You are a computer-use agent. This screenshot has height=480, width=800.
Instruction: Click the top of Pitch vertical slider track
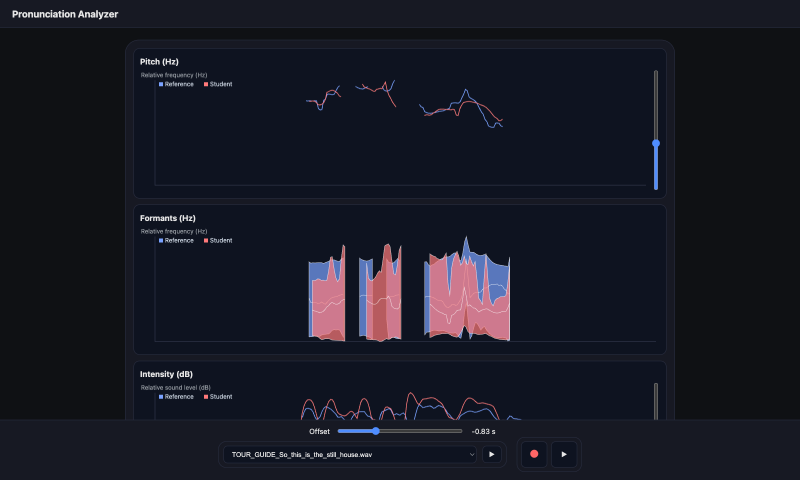(656, 73)
